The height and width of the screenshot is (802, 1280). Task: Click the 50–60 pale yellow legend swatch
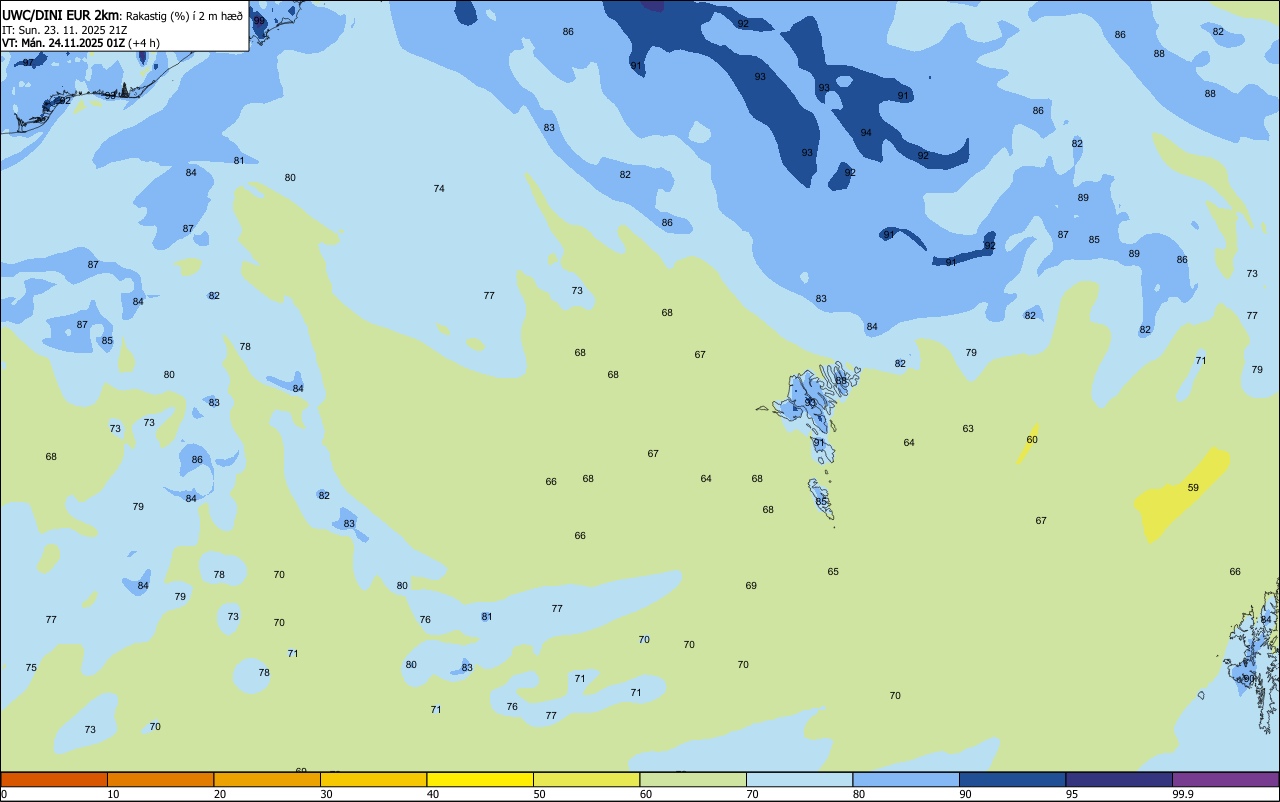pyautogui.click(x=586, y=779)
